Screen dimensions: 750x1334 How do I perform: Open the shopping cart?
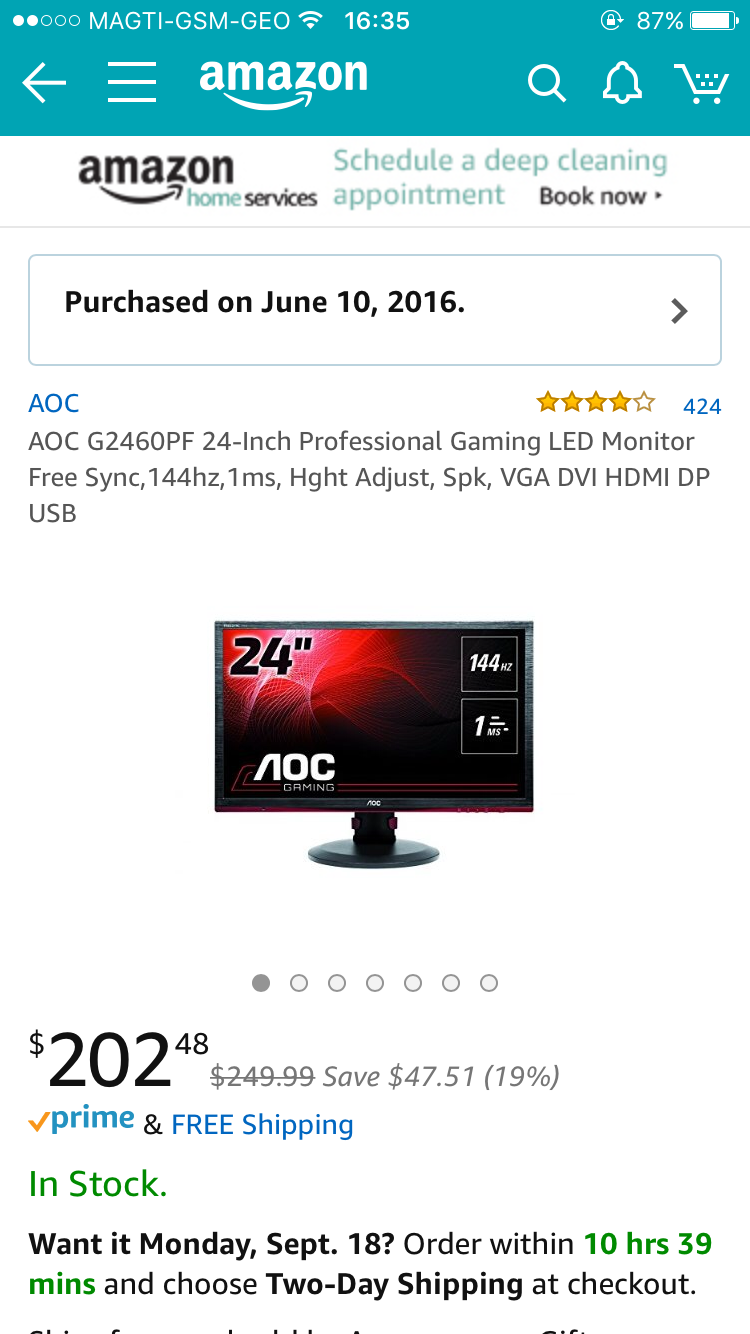(x=700, y=83)
